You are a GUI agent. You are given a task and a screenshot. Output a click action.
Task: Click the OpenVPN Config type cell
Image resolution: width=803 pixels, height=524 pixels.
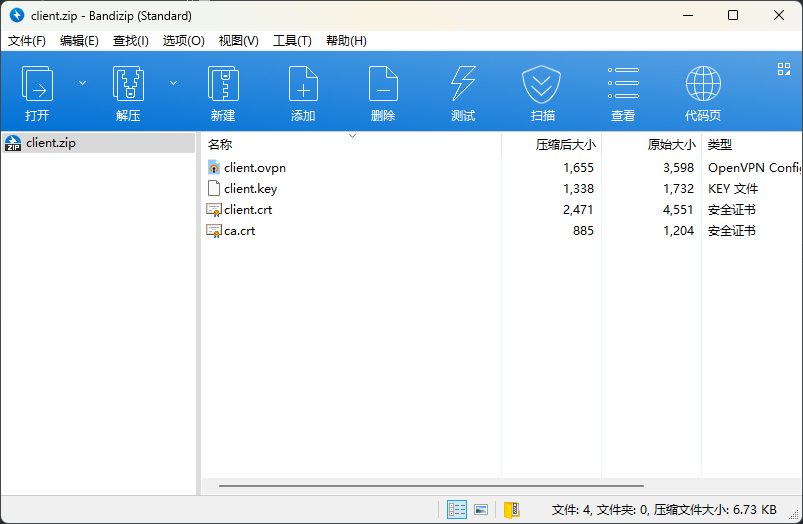coord(754,168)
